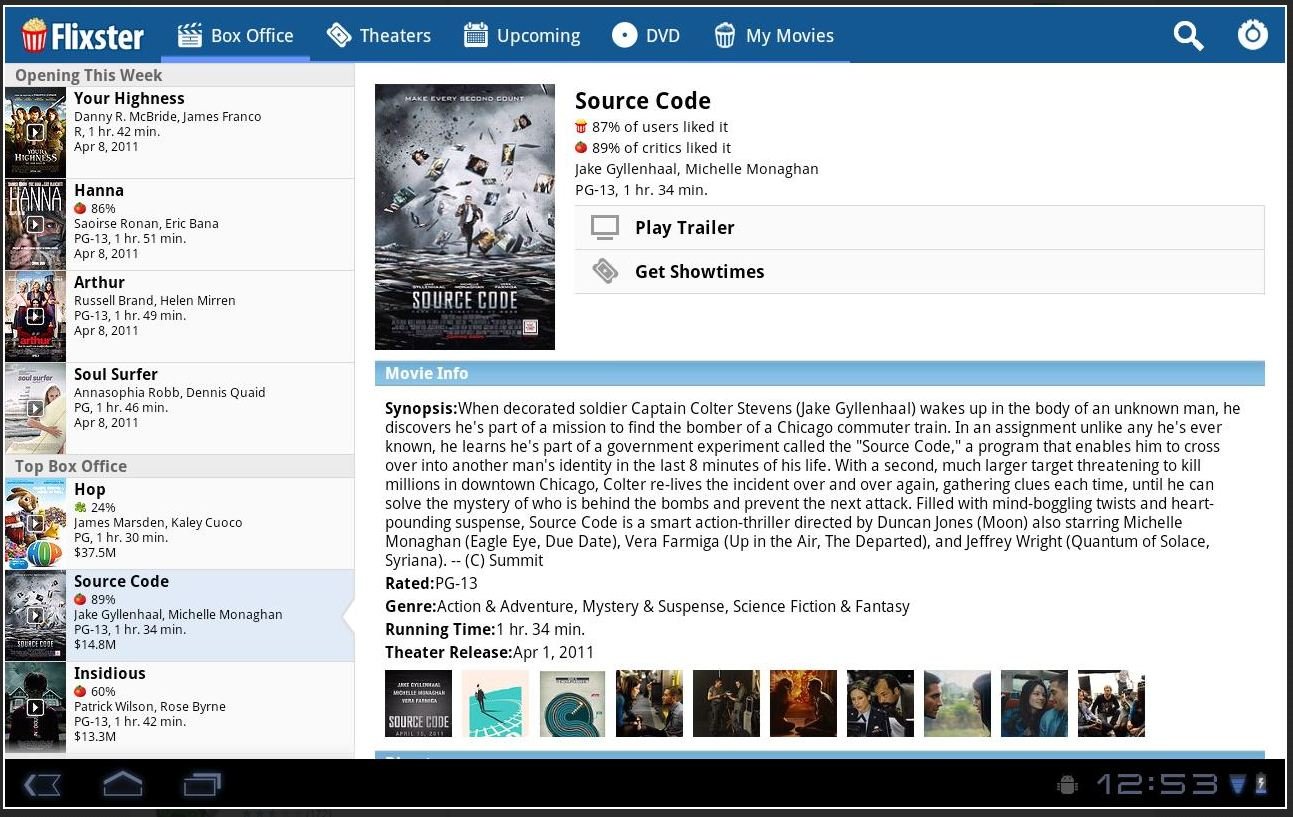The width and height of the screenshot is (1293, 817).
Task: Select the DVD tab
Action: click(x=646, y=36)
